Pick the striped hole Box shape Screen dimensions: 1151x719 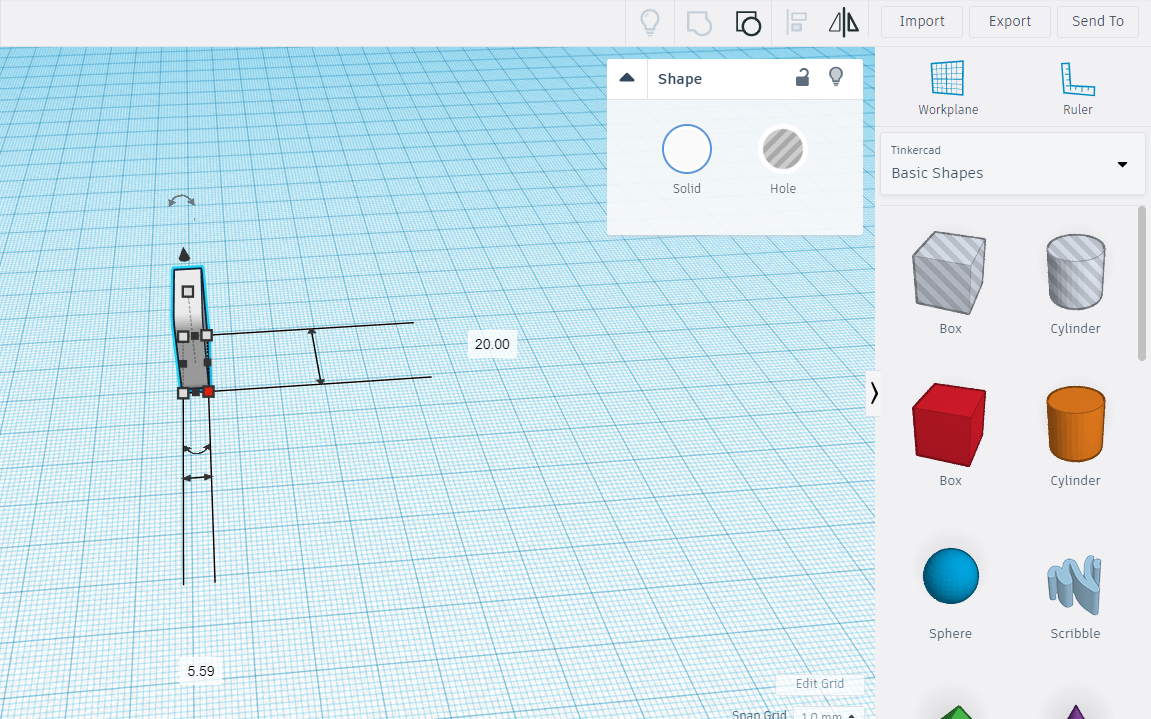(949, 272)
